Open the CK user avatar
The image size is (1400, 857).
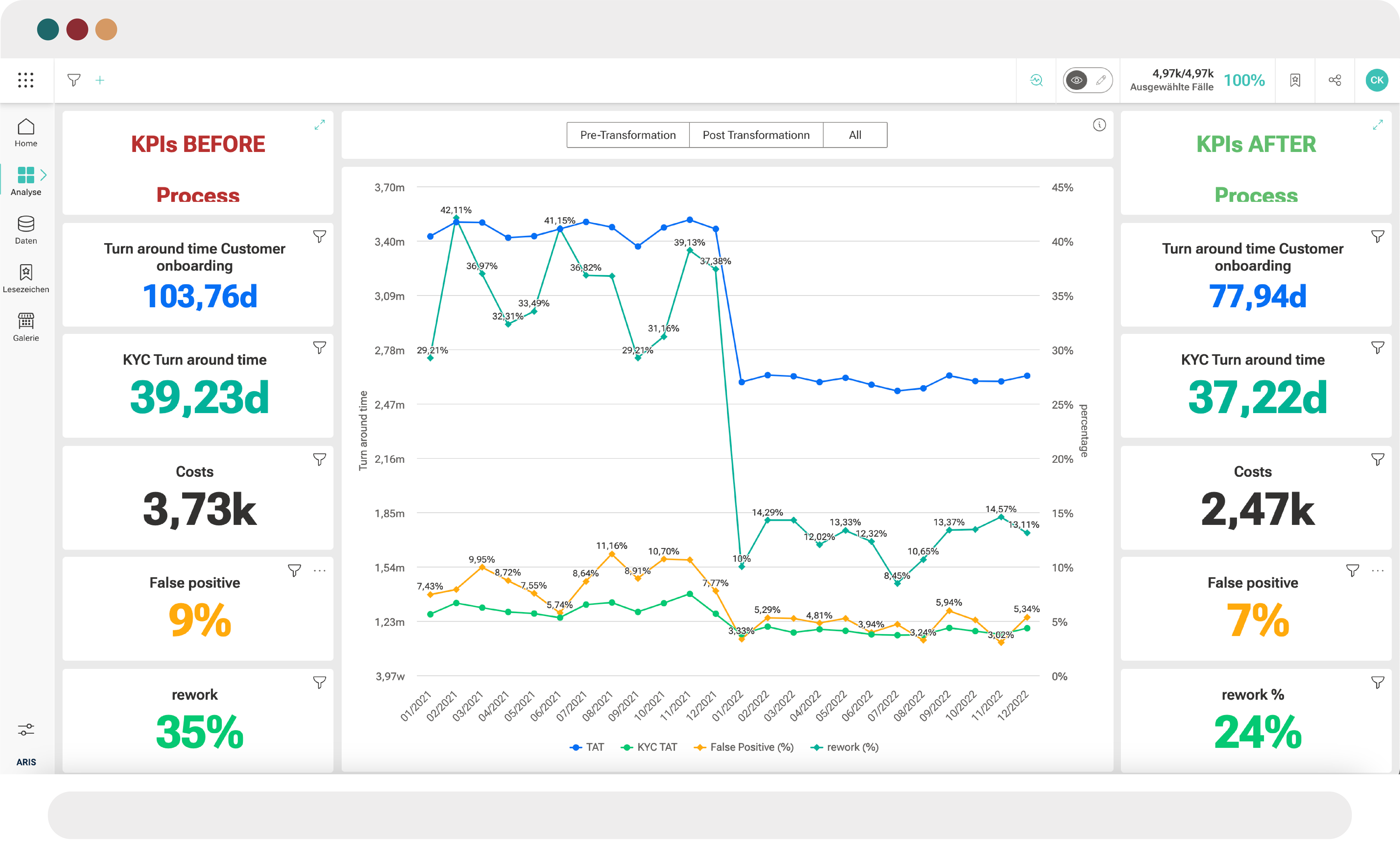pyautogui.click(x=1377, y=80)
